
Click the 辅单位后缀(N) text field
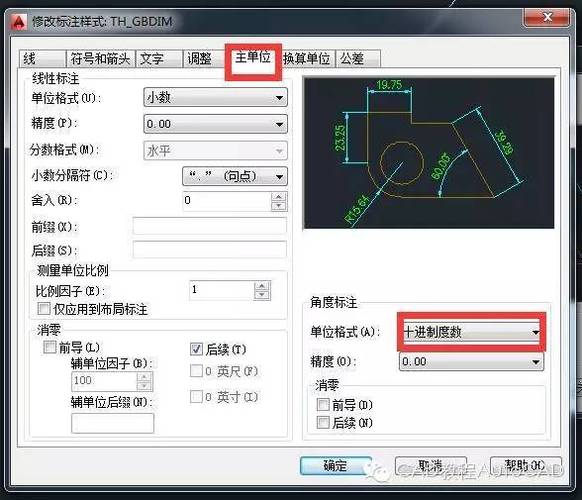112,423
